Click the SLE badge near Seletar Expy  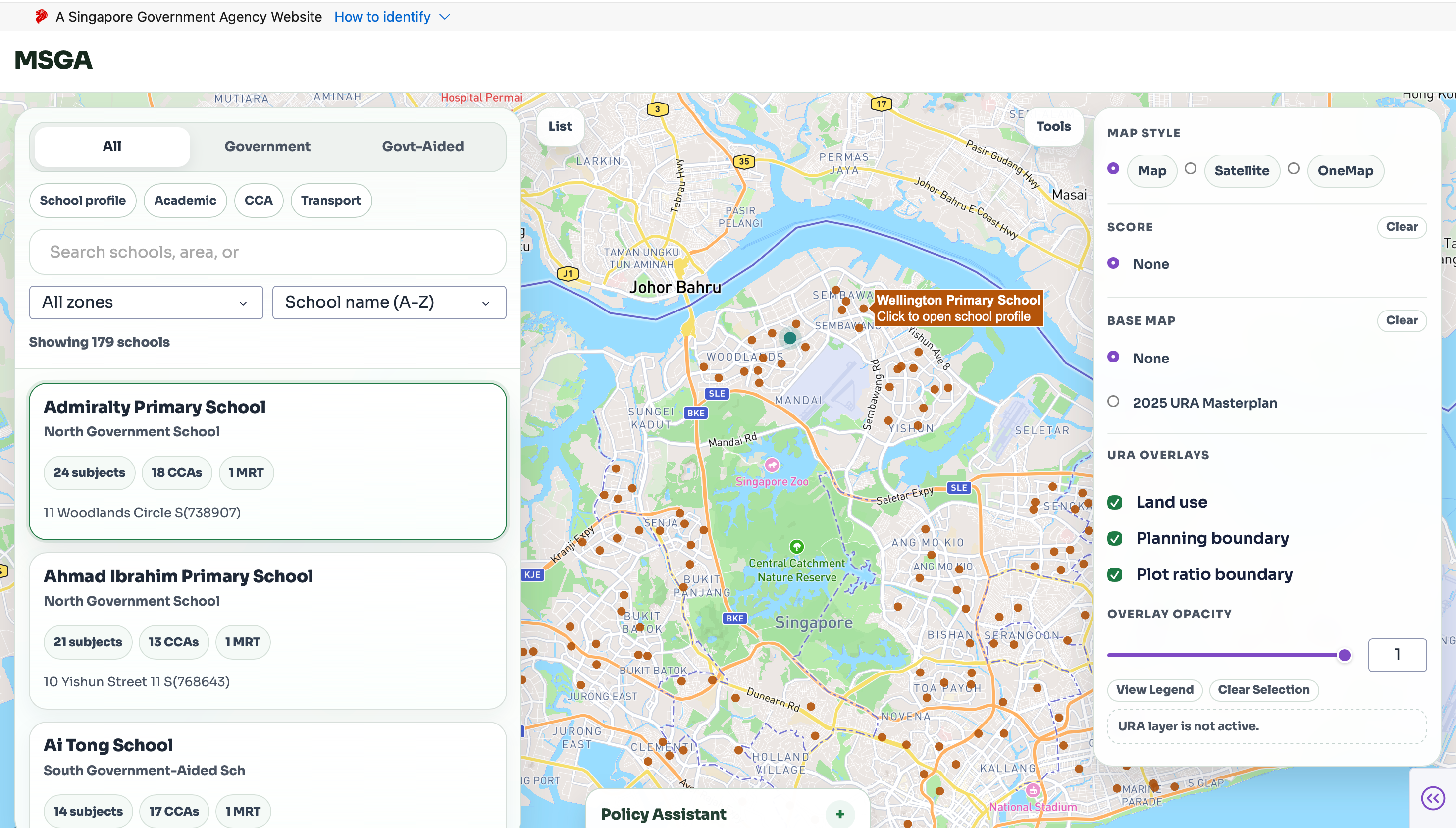[959, 488]
